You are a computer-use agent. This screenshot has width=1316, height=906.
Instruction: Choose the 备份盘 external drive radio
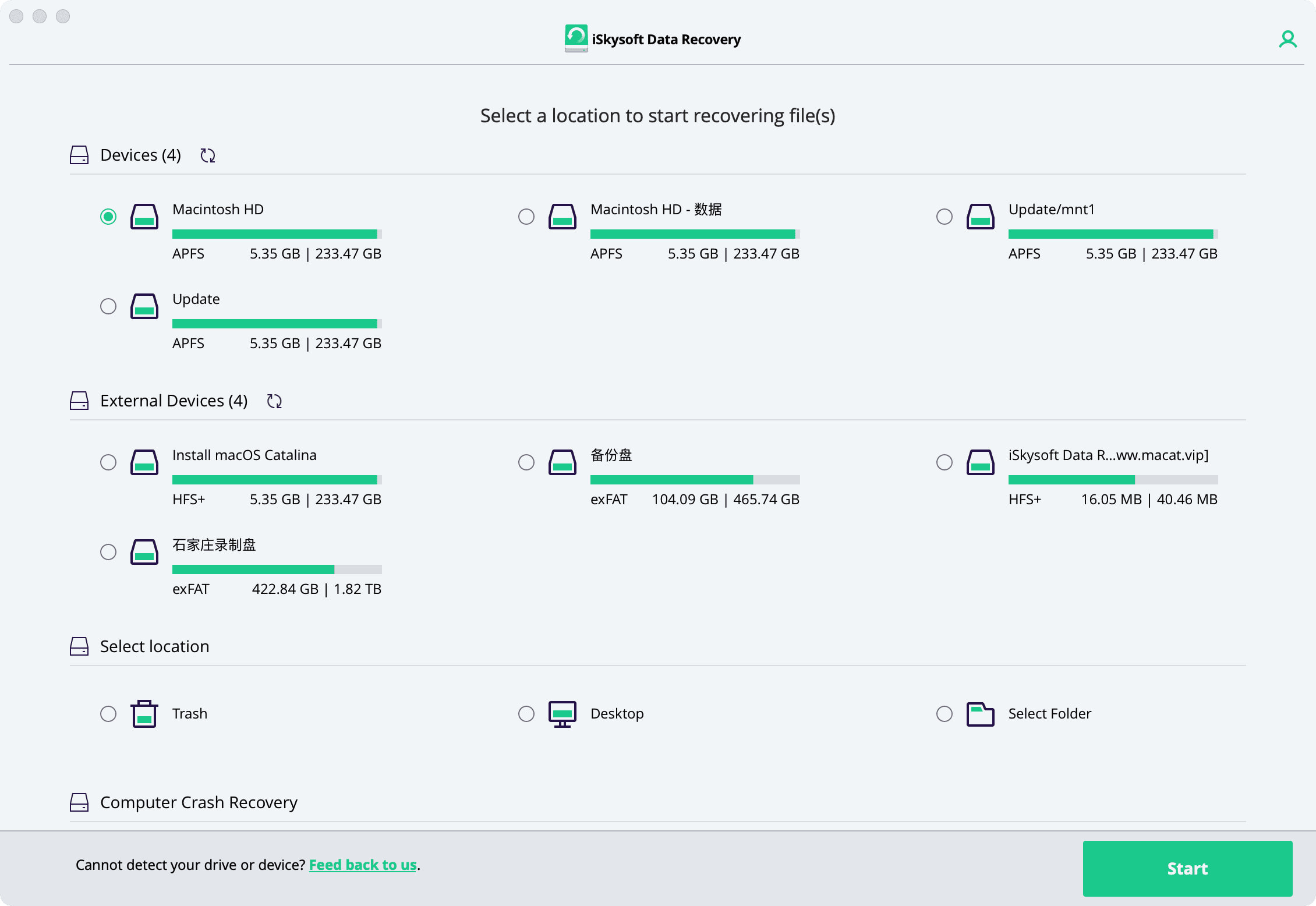[x=526, y=462]
